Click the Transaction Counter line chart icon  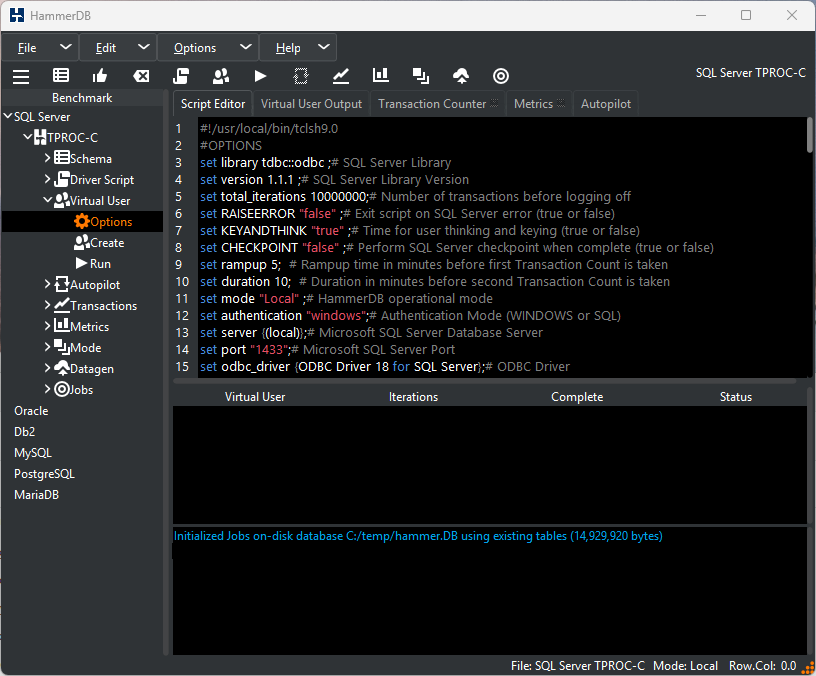(x=341, y=76)
